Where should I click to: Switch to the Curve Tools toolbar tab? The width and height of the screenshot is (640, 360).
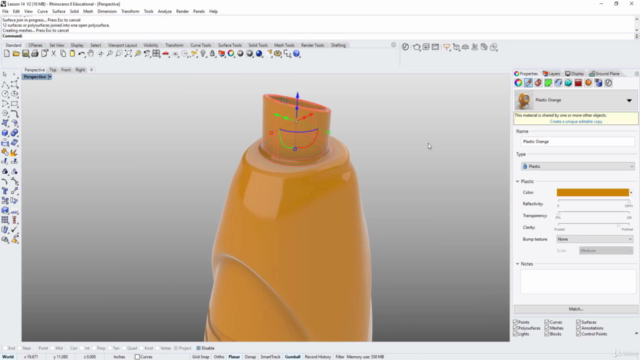pos(200,45)
